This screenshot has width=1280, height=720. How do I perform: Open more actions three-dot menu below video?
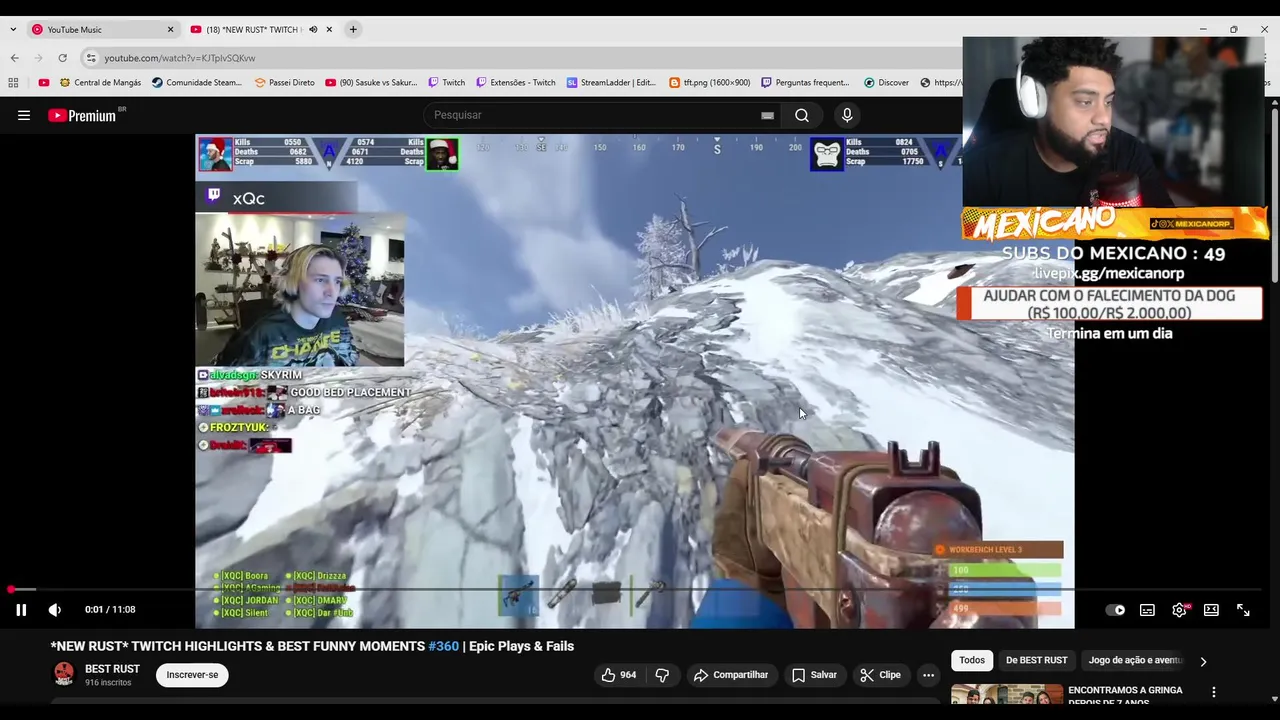pyautogui.click(x=928, y=675)
